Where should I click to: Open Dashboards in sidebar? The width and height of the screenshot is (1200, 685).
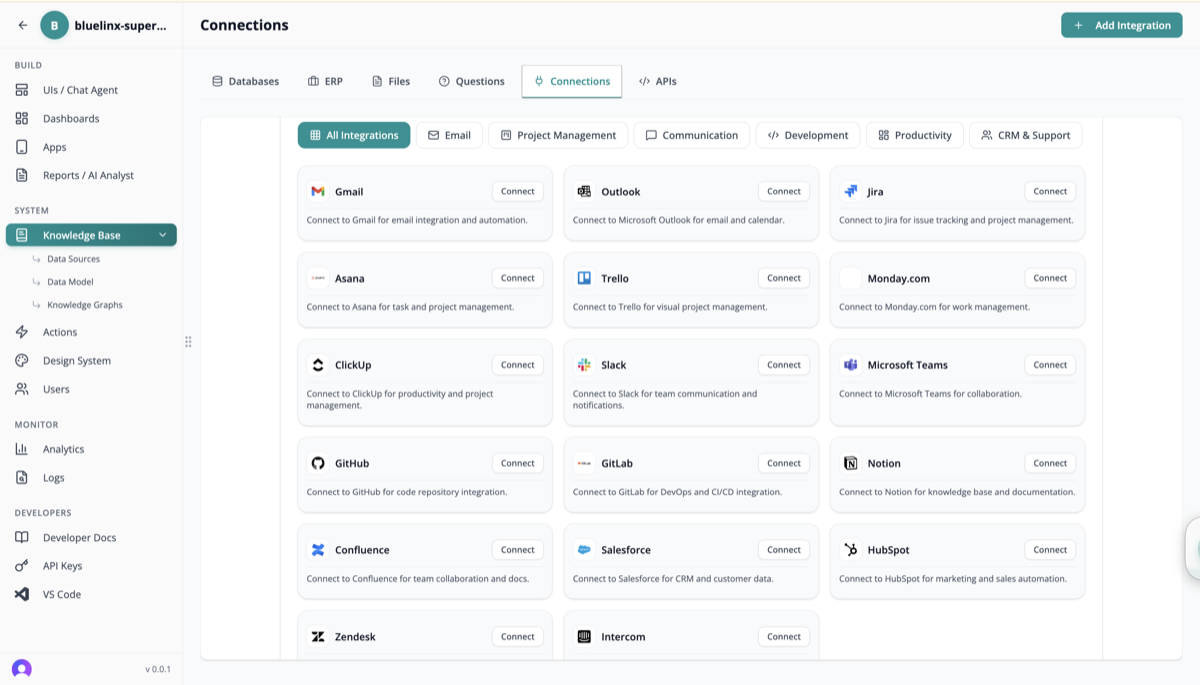[x=91, y=118]
